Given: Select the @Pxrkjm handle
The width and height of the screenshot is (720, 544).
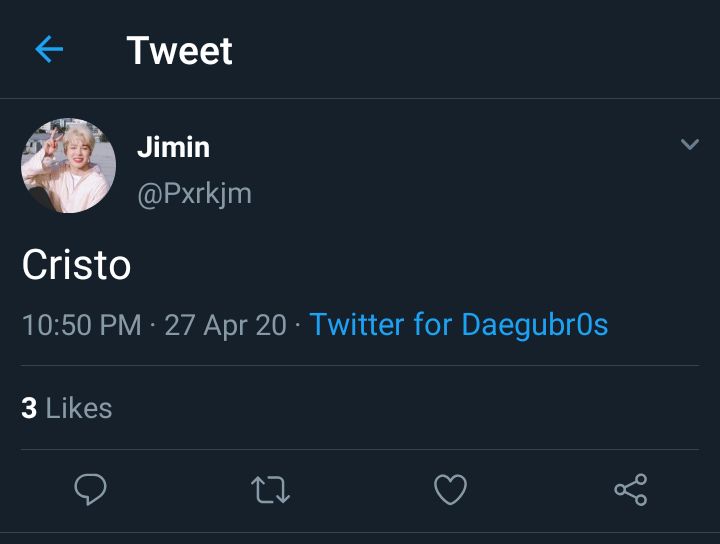Looking at the screenshot, I should (194, 194).
